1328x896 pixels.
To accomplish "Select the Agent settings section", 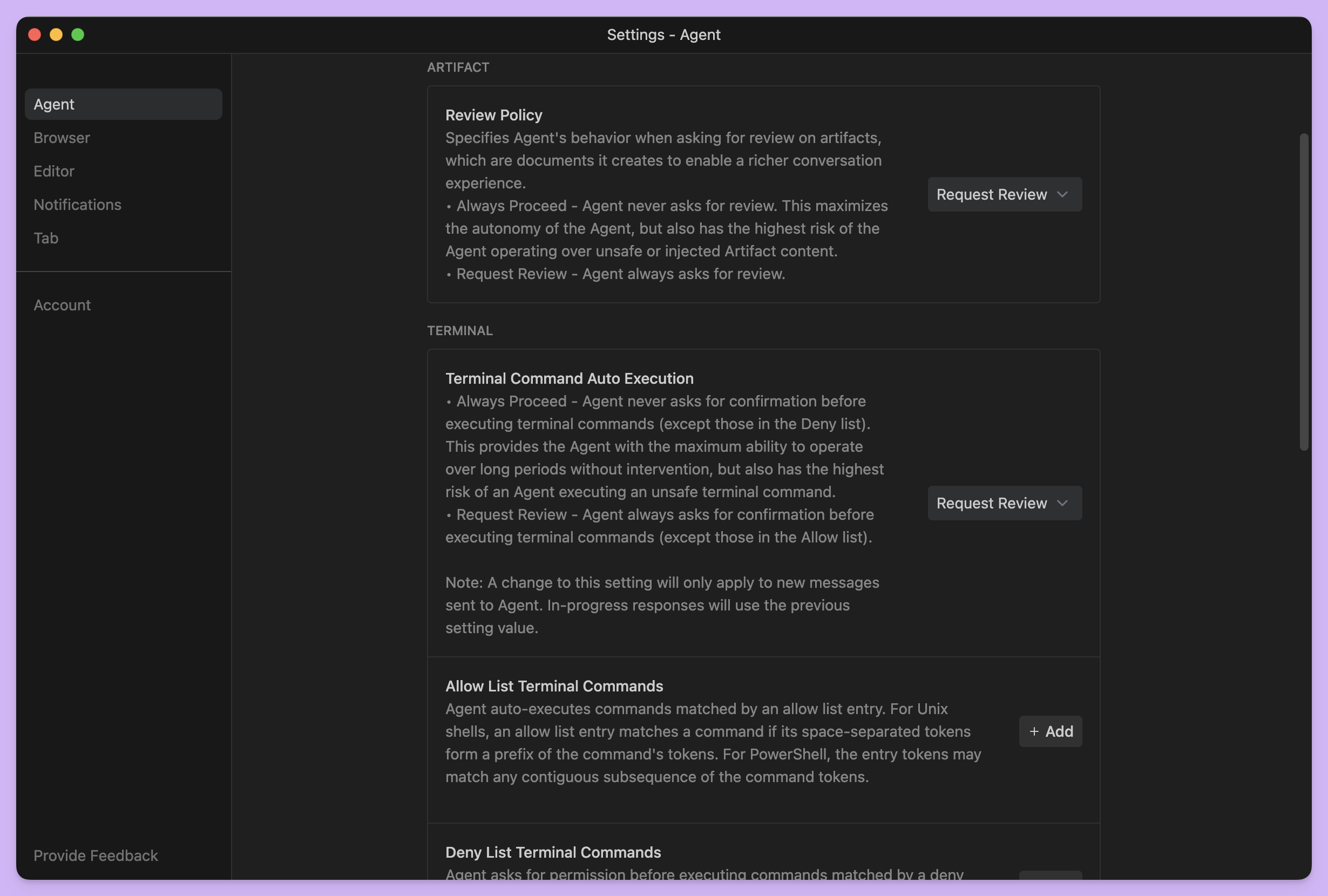I will 124,104.
